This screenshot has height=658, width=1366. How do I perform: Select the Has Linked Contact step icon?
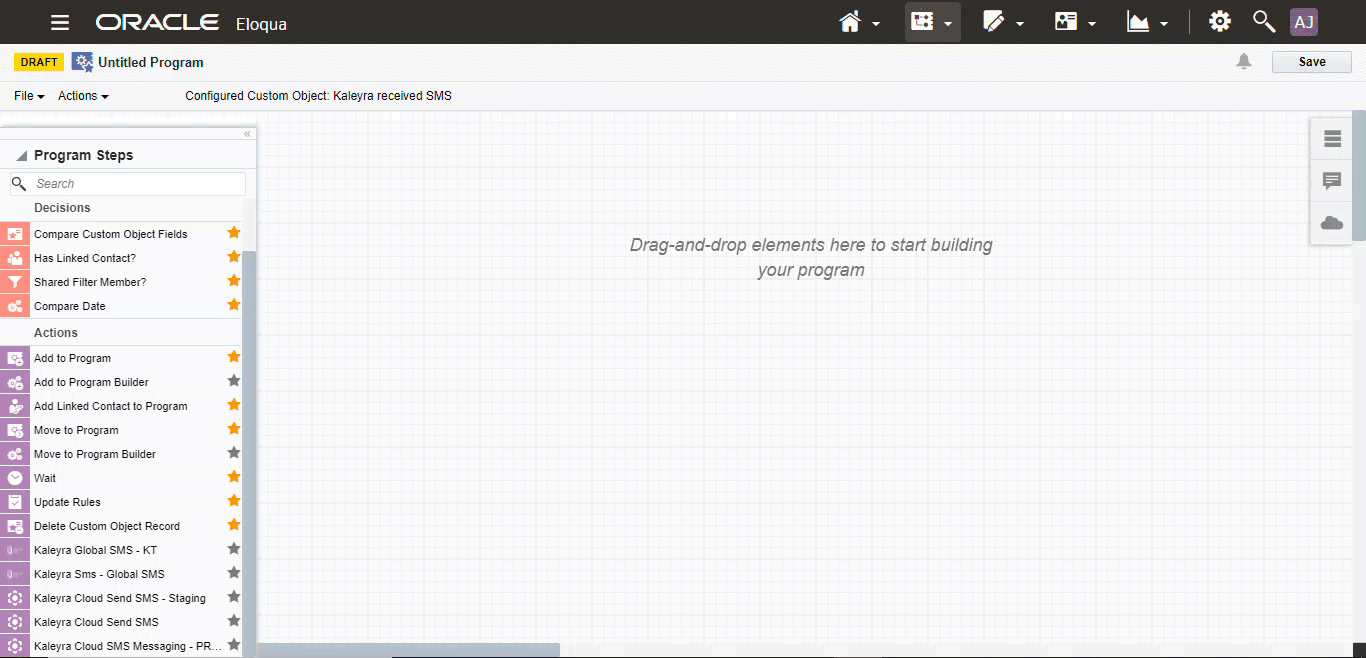pyautogui.click(x=15, y=258)
